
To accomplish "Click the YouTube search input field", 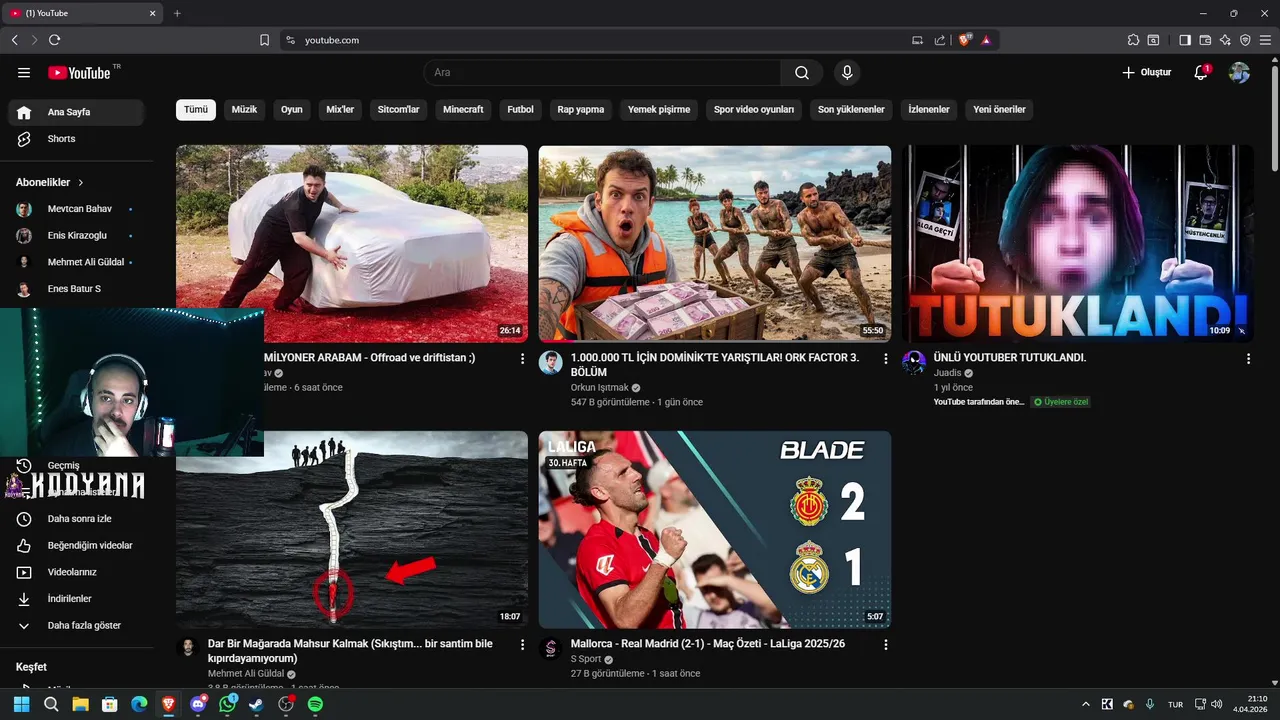I will pos(602,73).
